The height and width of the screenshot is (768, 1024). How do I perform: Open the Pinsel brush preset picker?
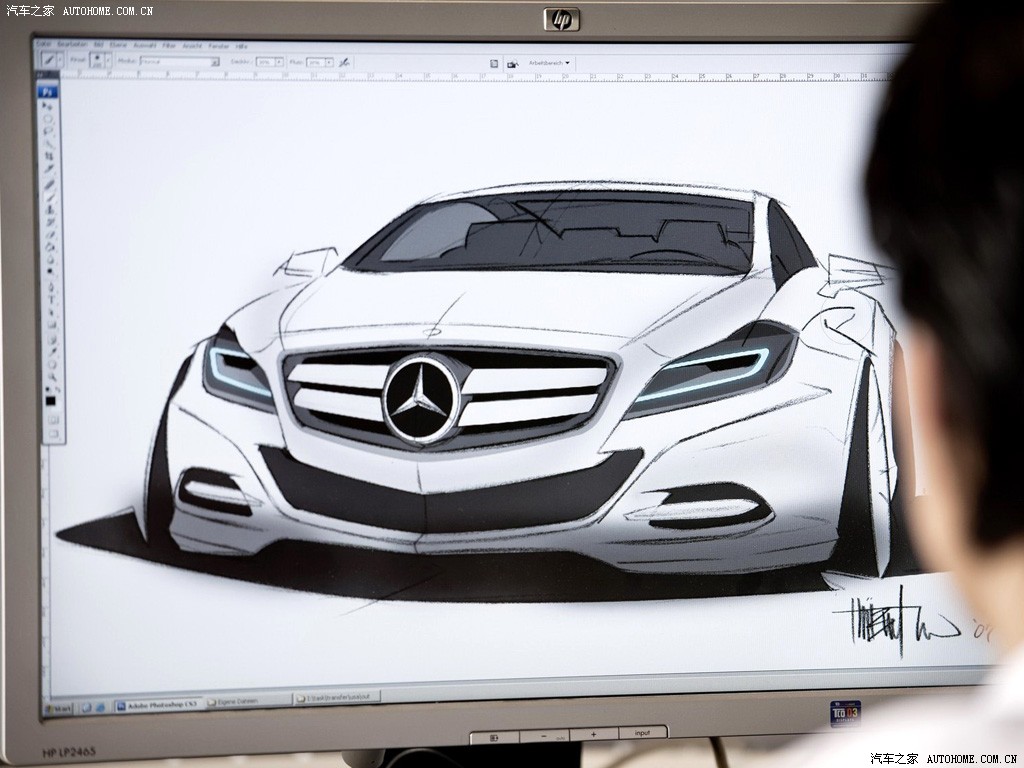(x=98, y=61)
